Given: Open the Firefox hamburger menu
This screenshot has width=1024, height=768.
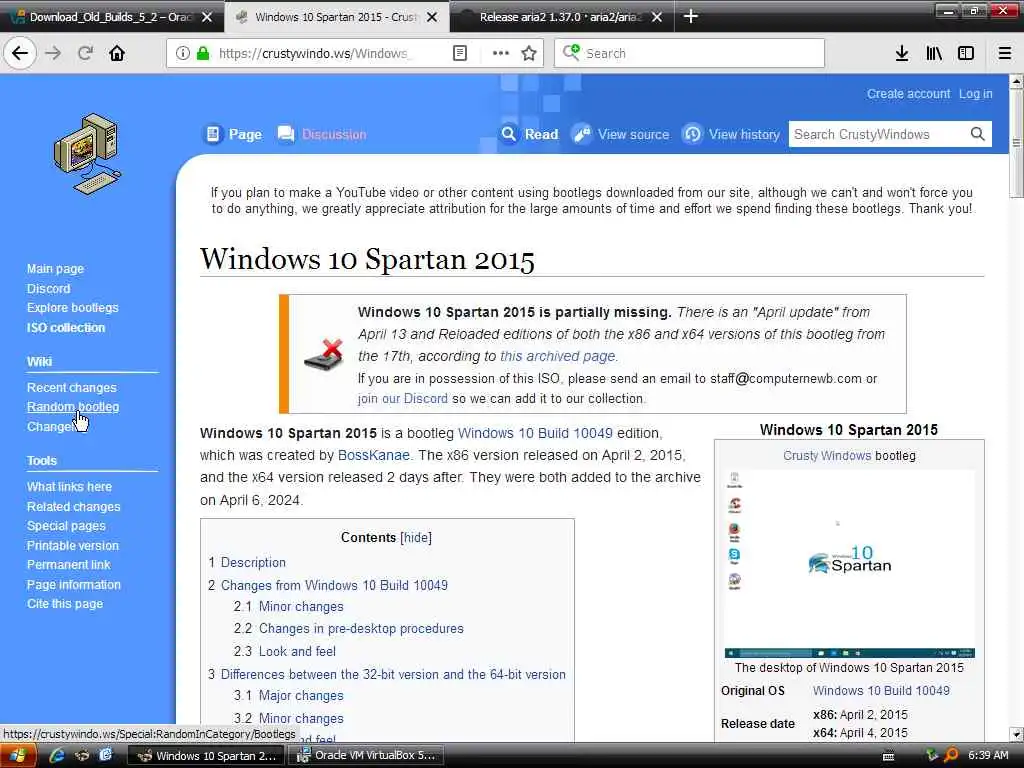Looking at the screenshot, I should [x=1004, y=54].
